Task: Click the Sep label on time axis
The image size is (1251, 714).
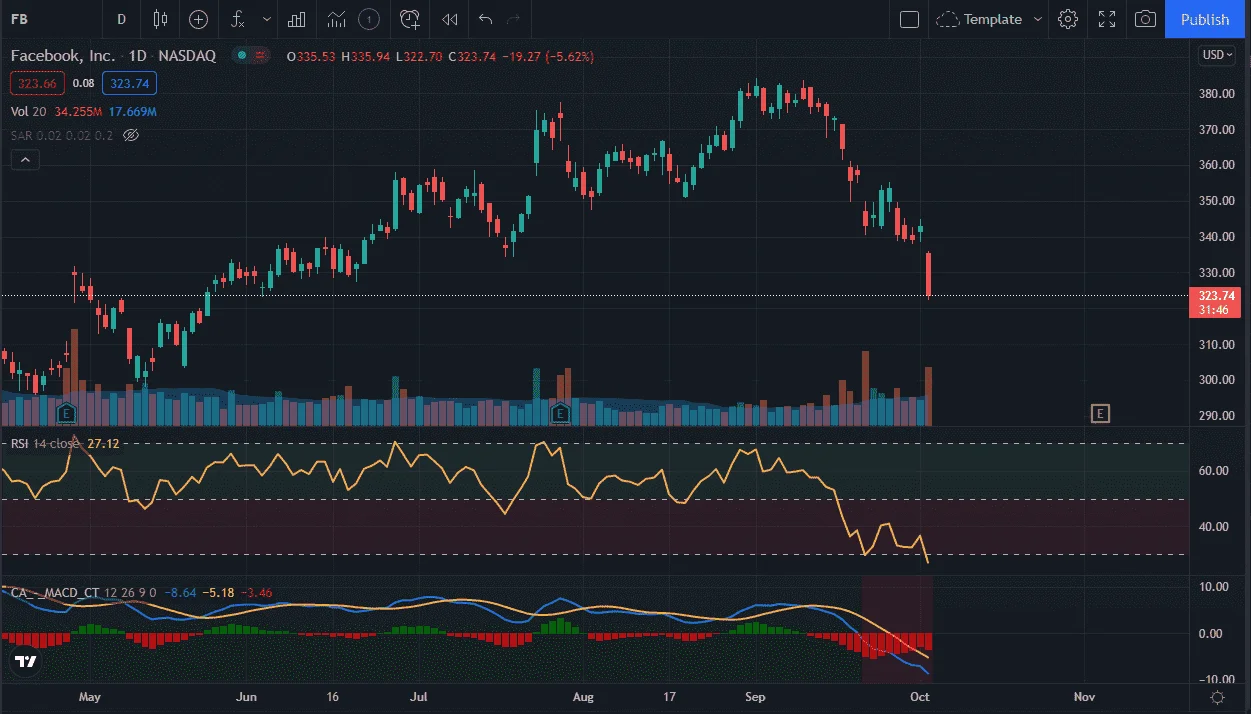Action: click(756, 697)
